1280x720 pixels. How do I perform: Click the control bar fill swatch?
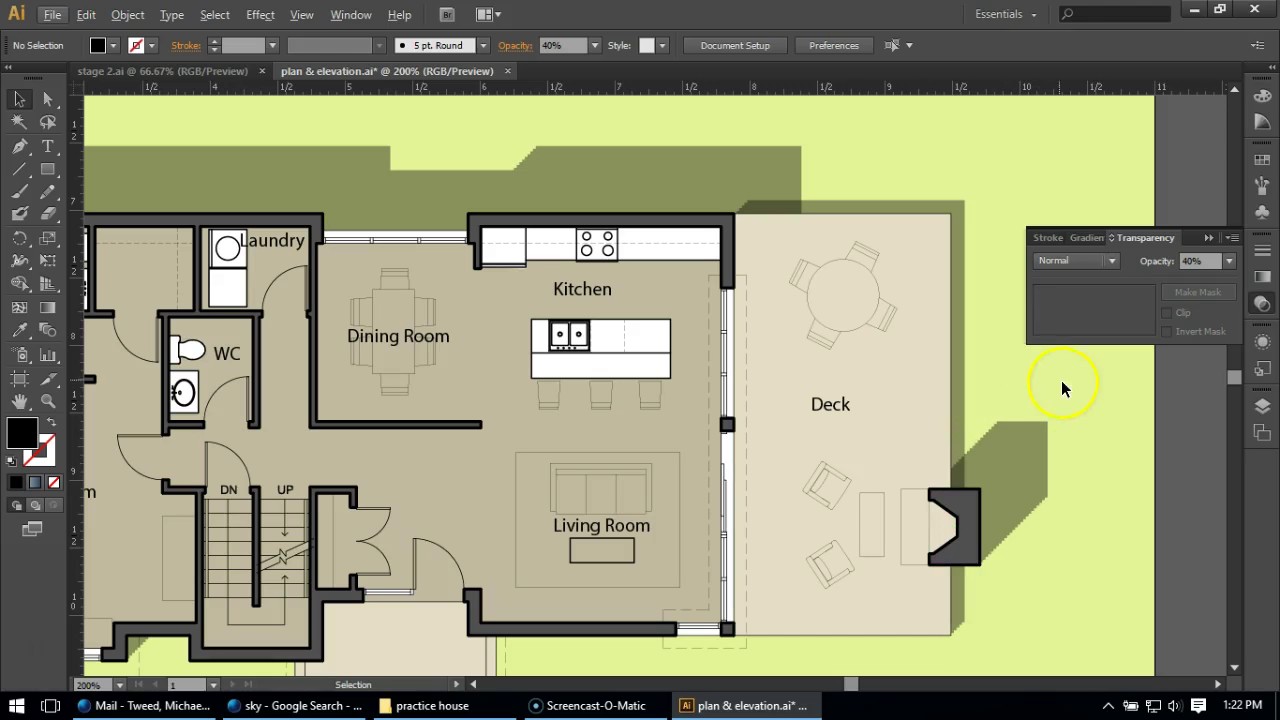point(97,46)
